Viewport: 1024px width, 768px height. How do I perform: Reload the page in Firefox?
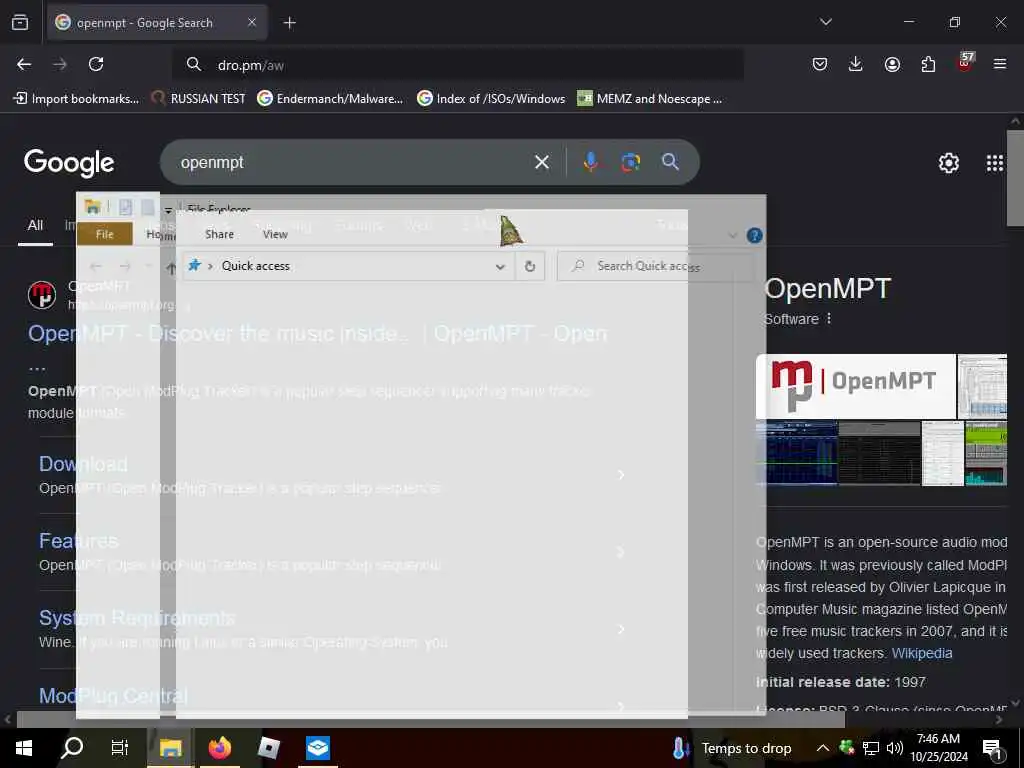[x=96, y=64]
